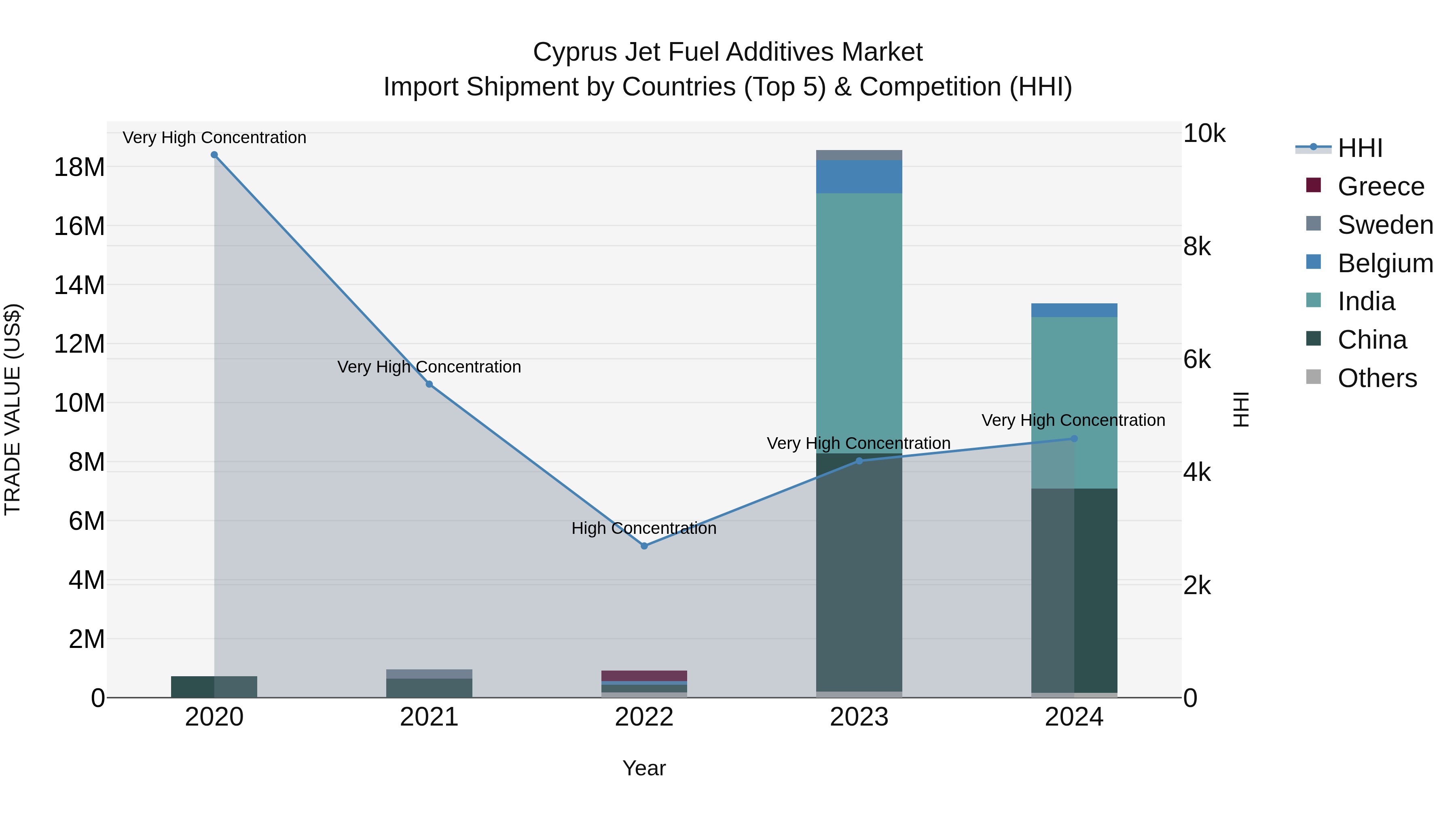Click the Belgium blue color swatch

[1314, 262]
